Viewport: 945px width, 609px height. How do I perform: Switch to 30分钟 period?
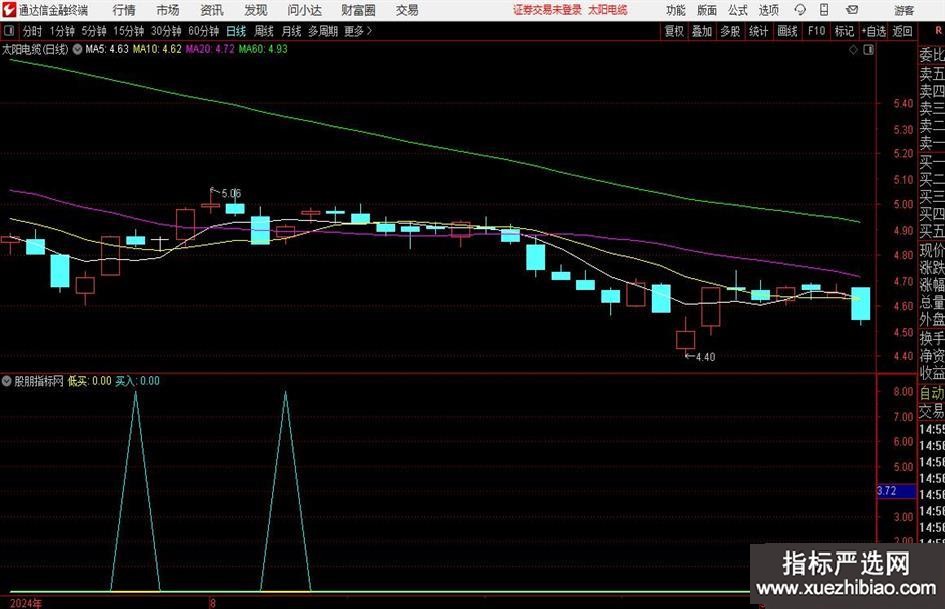coord(166,31)
